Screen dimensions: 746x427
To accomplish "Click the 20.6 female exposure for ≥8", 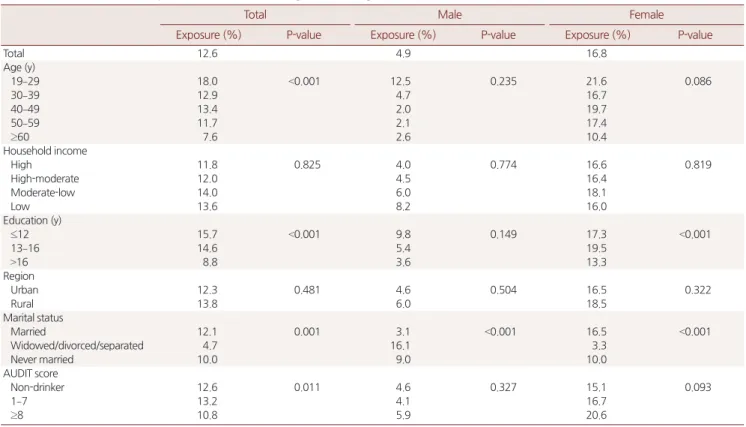I will click(x=597, y=415).
